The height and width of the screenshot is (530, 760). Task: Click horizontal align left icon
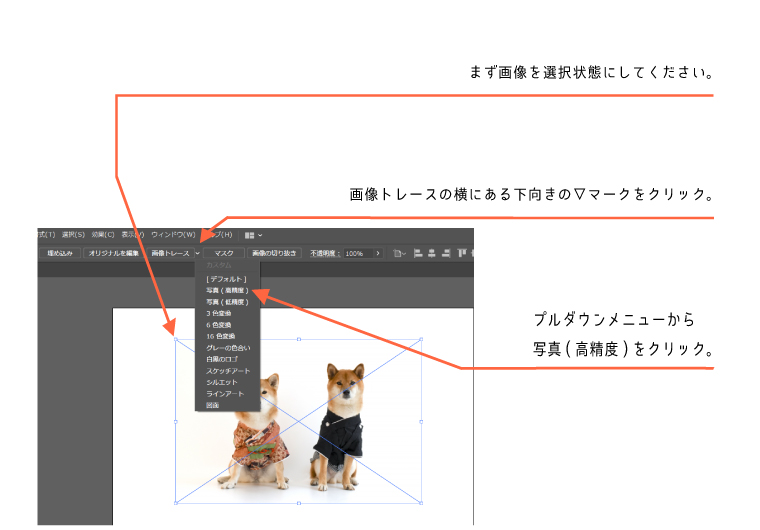[418, 253]
